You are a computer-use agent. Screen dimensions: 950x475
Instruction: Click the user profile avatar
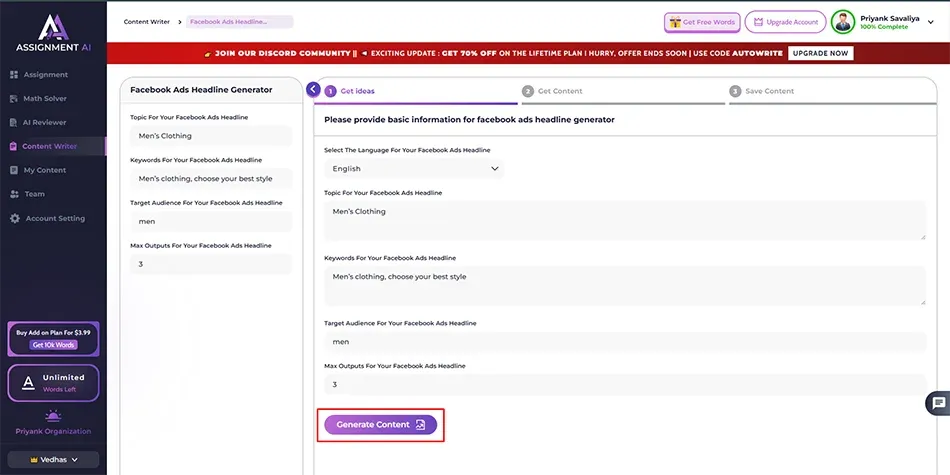pos(843,22)
